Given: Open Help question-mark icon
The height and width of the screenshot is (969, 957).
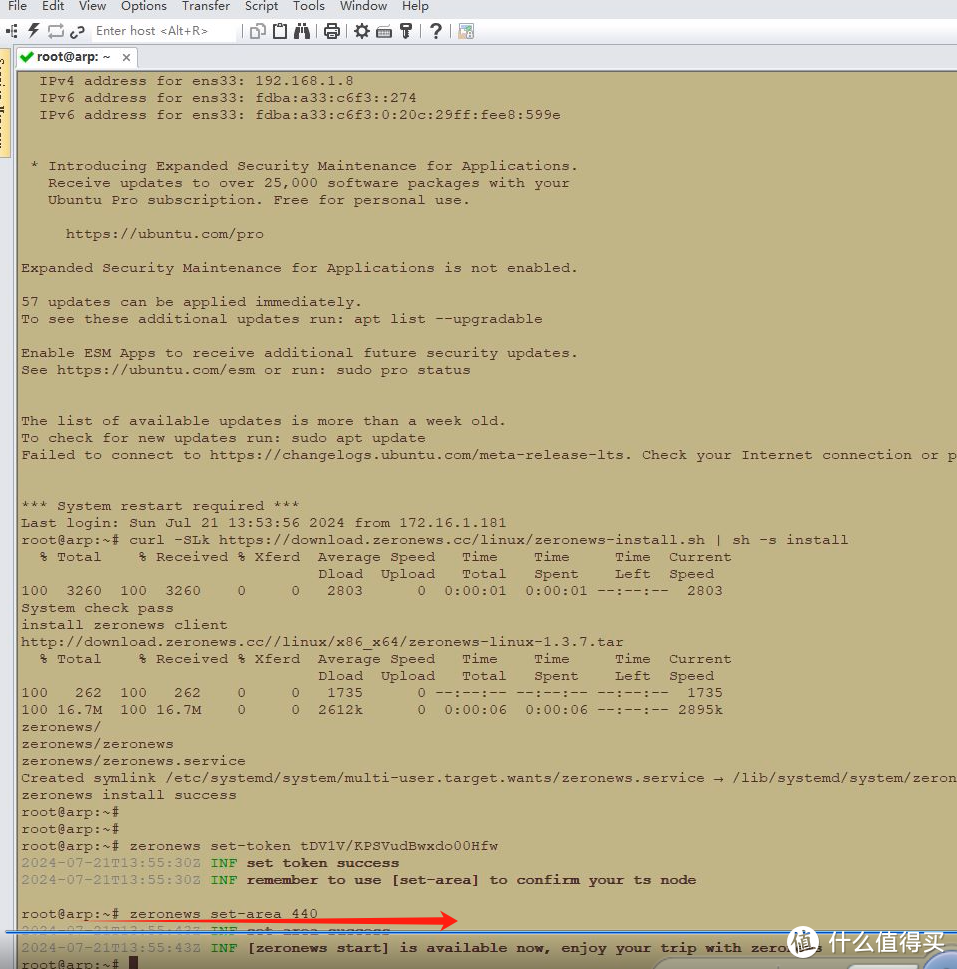Looking at the screenshot, I should [436, 31].
